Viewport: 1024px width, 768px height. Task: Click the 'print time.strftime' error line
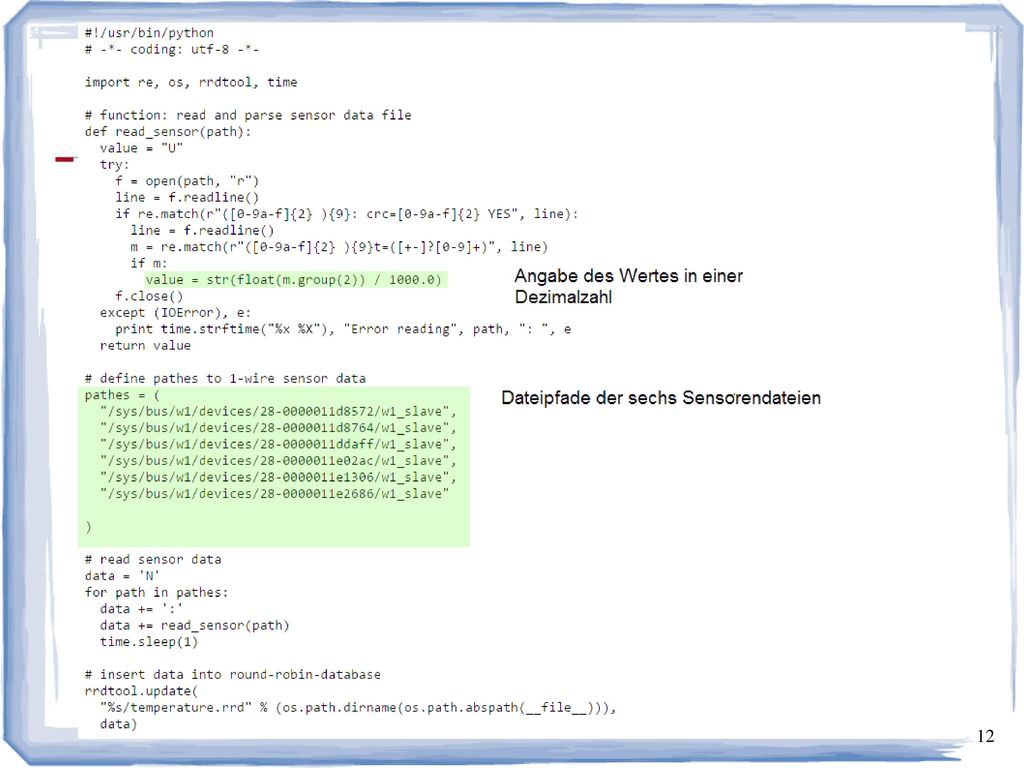(344, 329)
